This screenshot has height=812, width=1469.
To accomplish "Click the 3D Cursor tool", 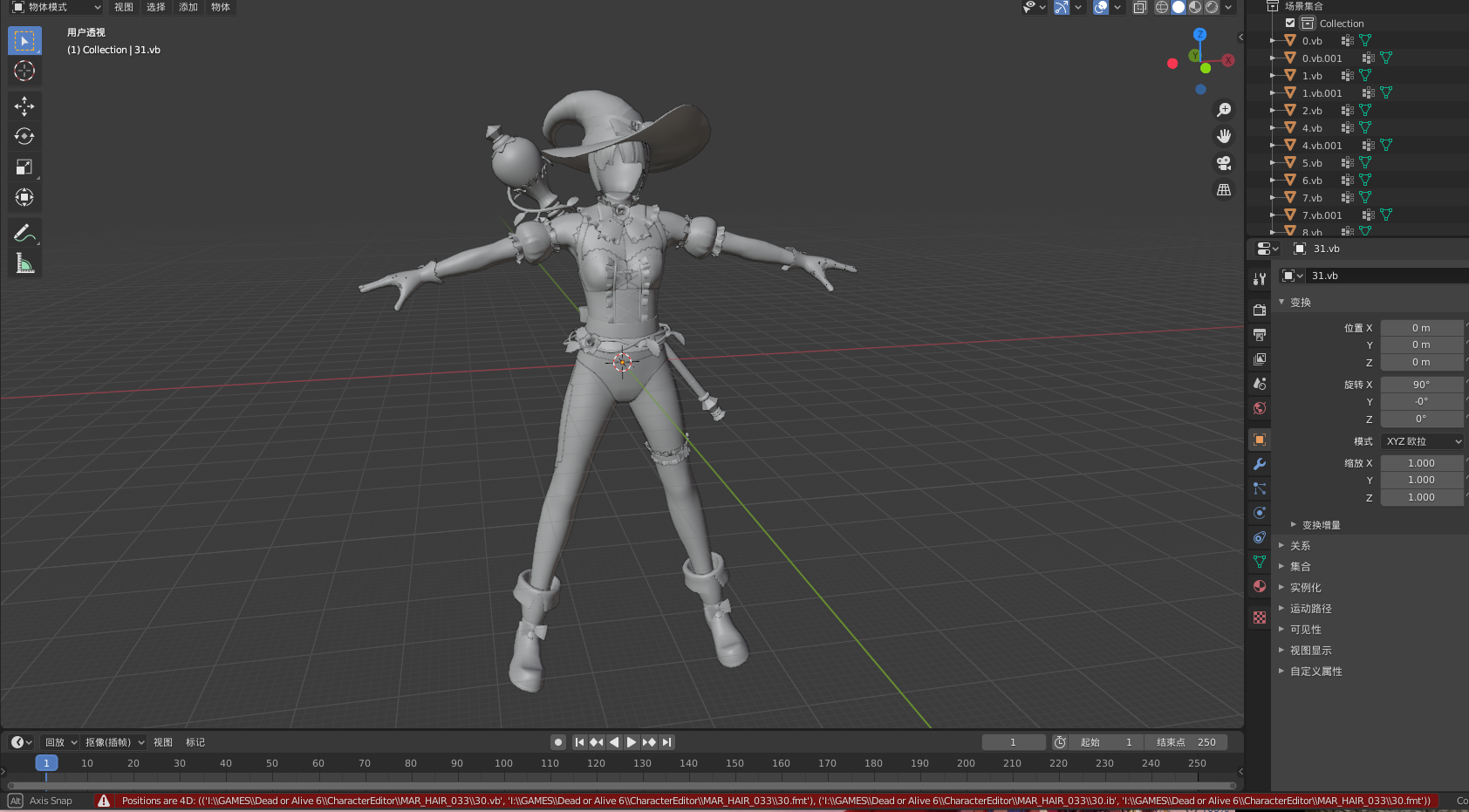I will pos(24,72).
